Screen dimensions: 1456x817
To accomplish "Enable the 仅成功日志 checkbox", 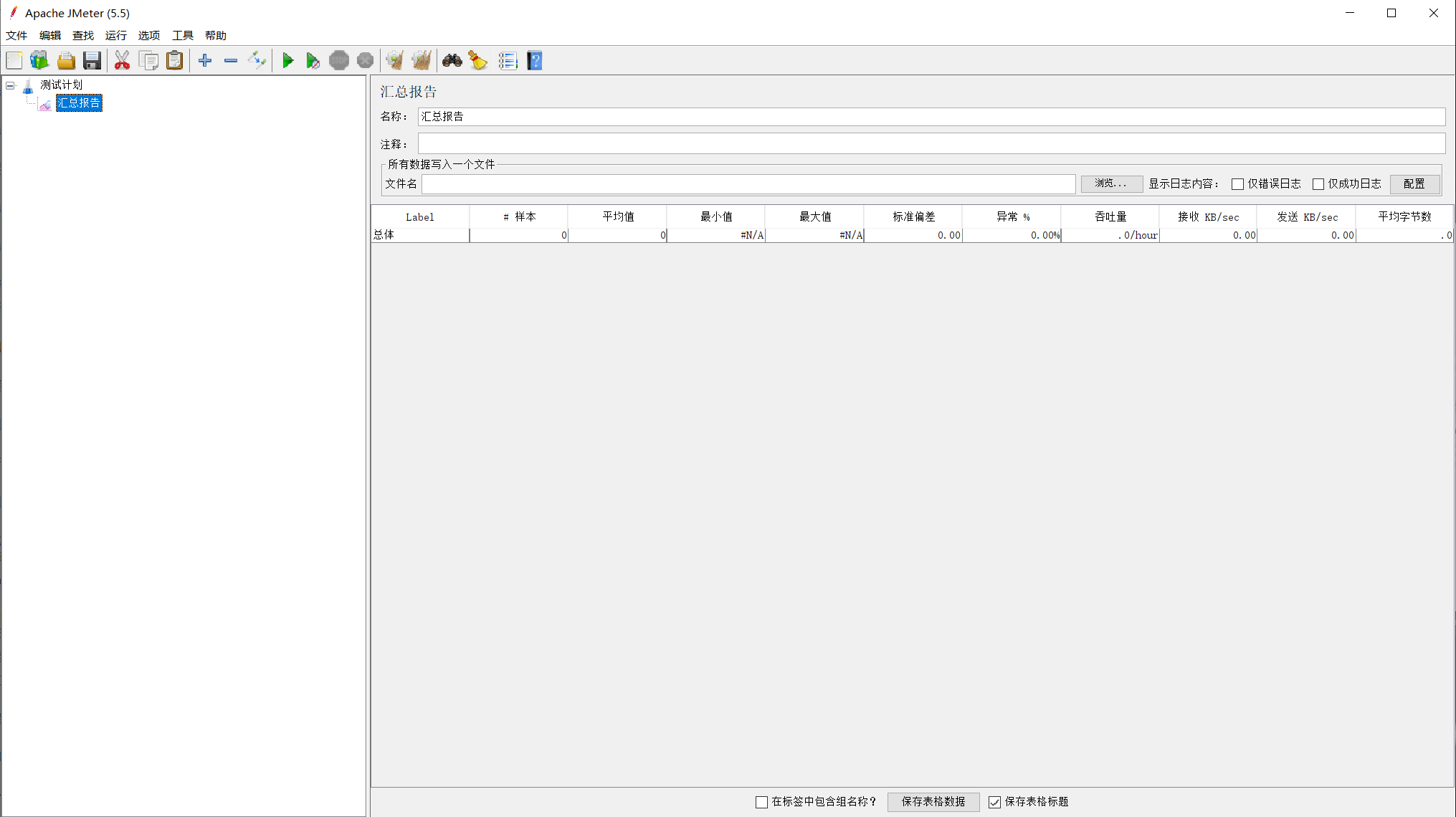I will 1318,184.
